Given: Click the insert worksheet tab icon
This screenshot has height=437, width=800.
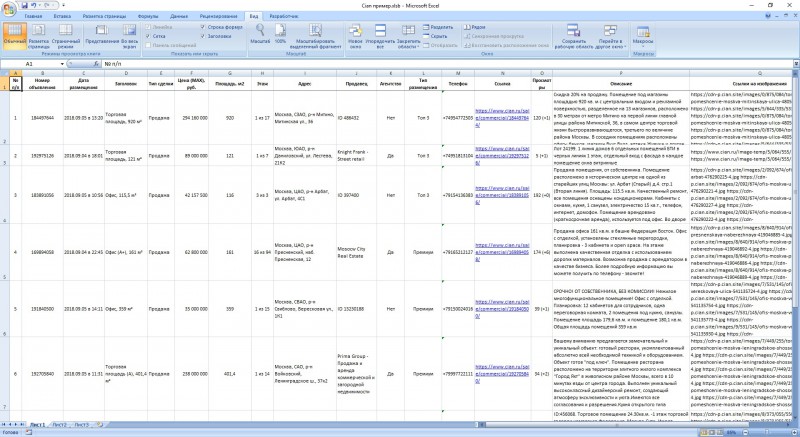Looking at the screenshot, I should pyautogui.click(x=99, y=425).
